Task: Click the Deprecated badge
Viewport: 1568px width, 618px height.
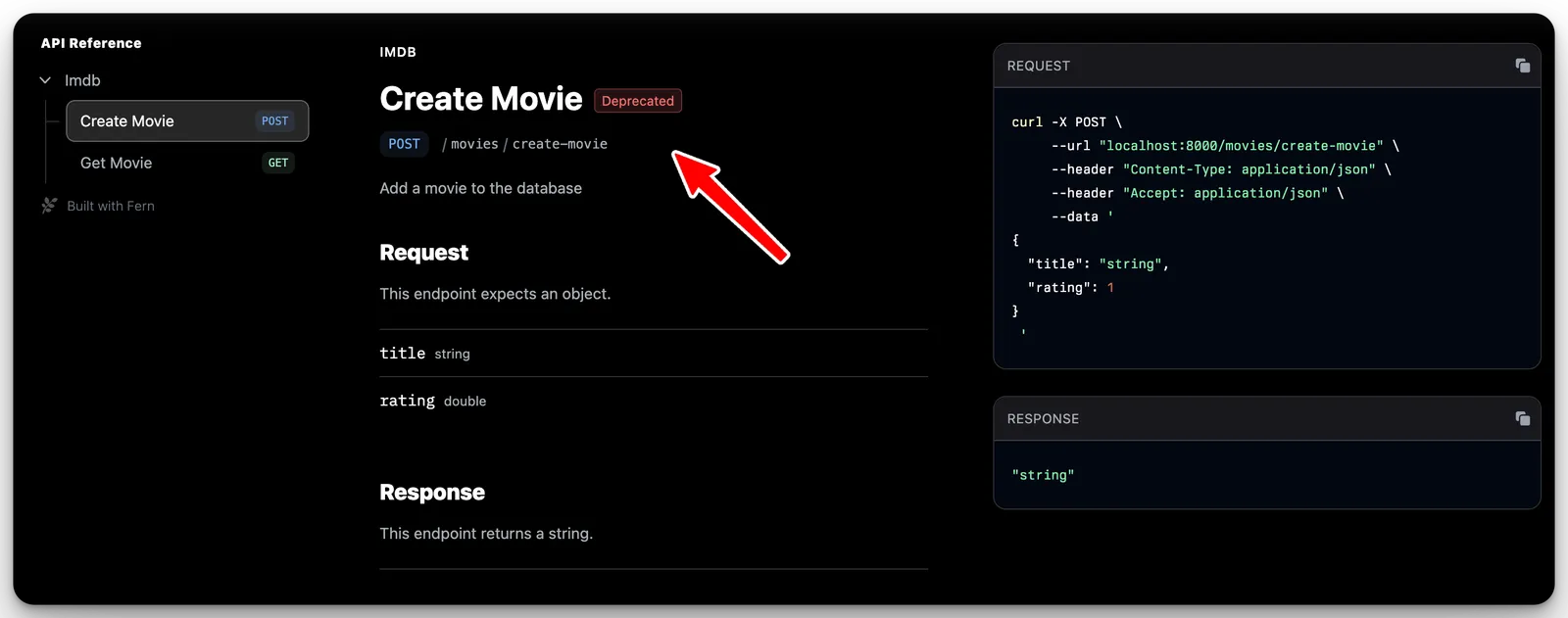Action: point(638,101)
